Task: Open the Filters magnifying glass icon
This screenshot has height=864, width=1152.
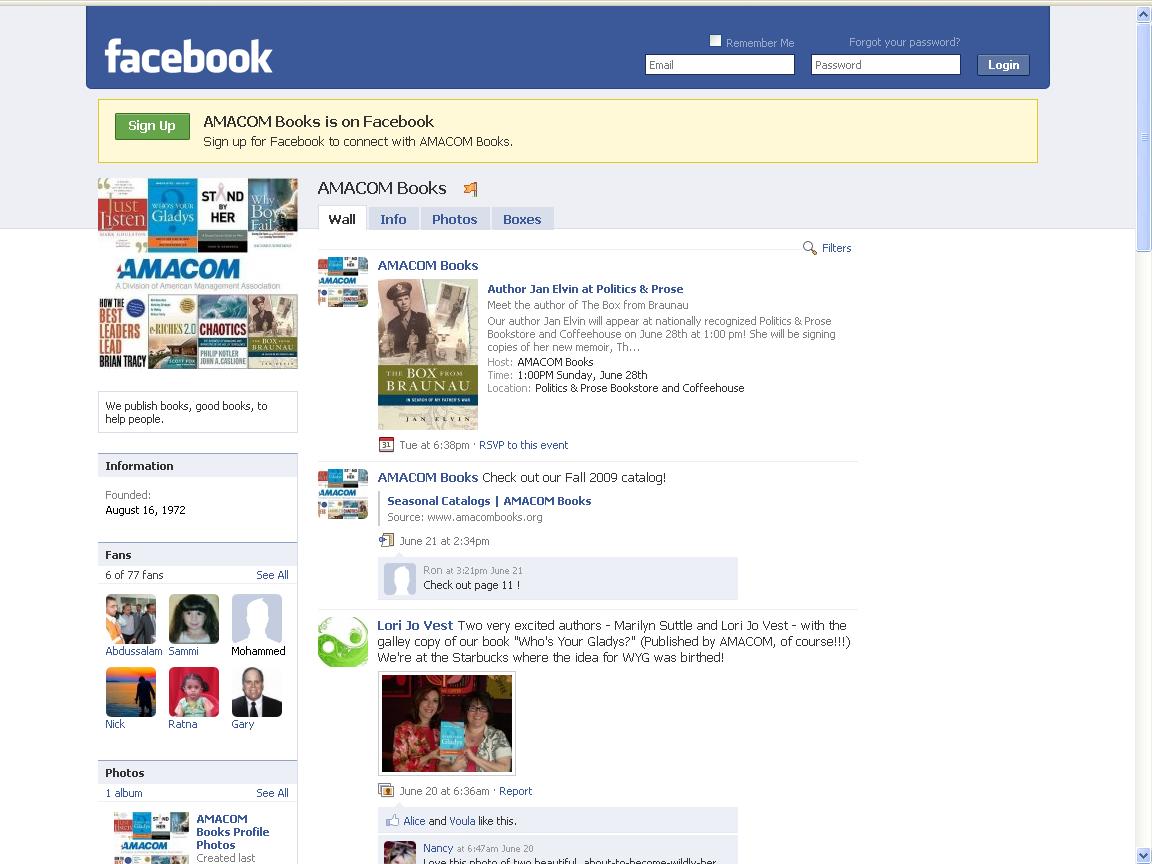Action: click(809, 248)
